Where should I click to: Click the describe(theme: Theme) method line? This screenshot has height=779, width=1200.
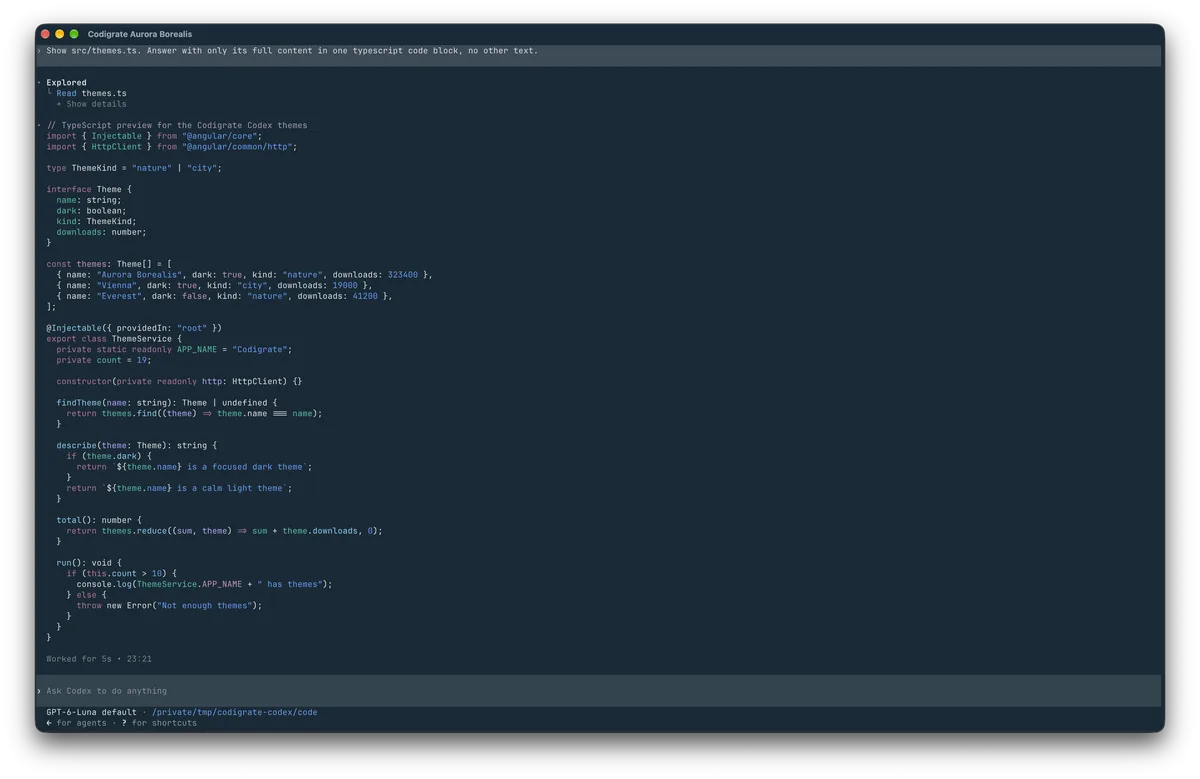[x=137, y=445]
